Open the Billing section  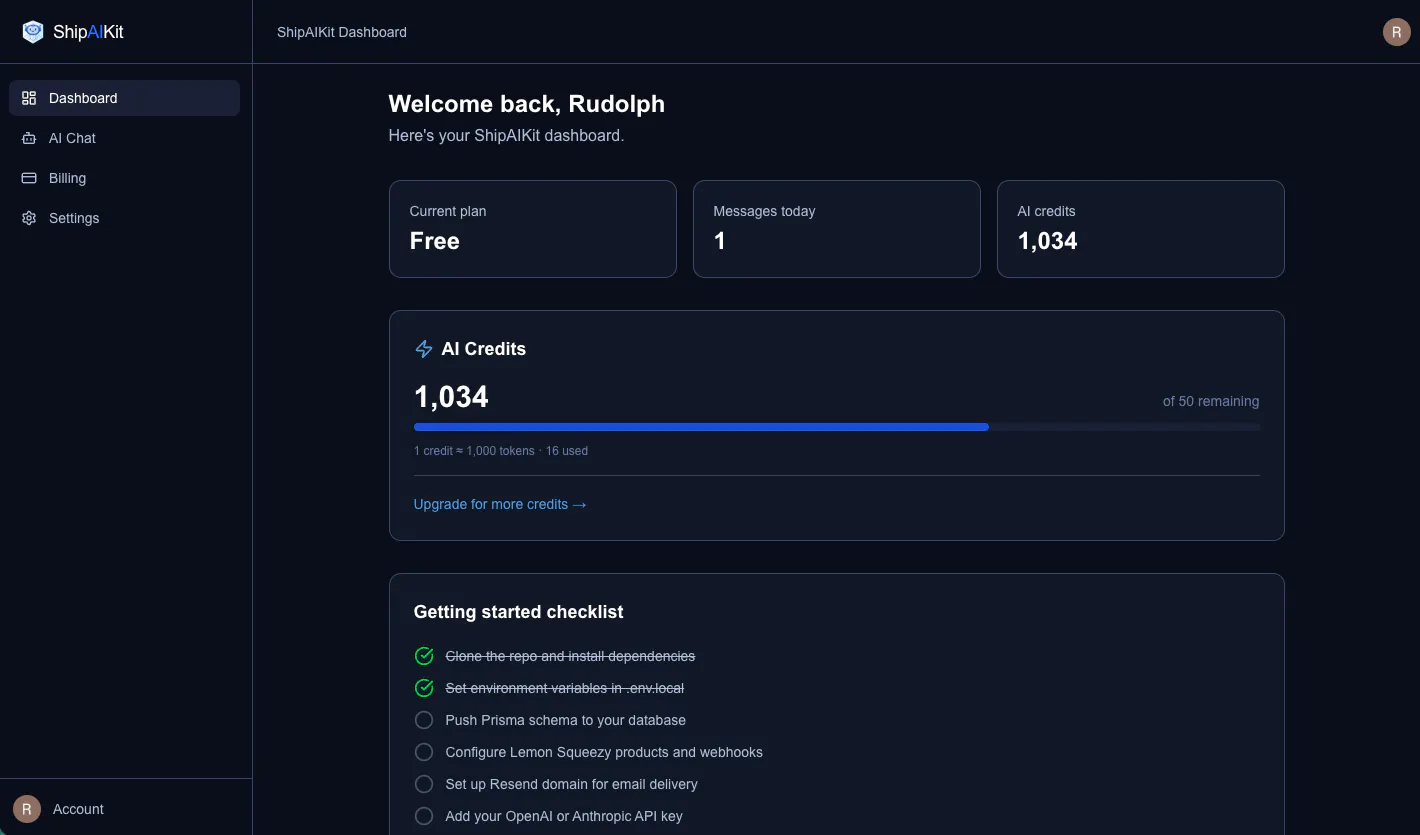(x=124, y=178)
